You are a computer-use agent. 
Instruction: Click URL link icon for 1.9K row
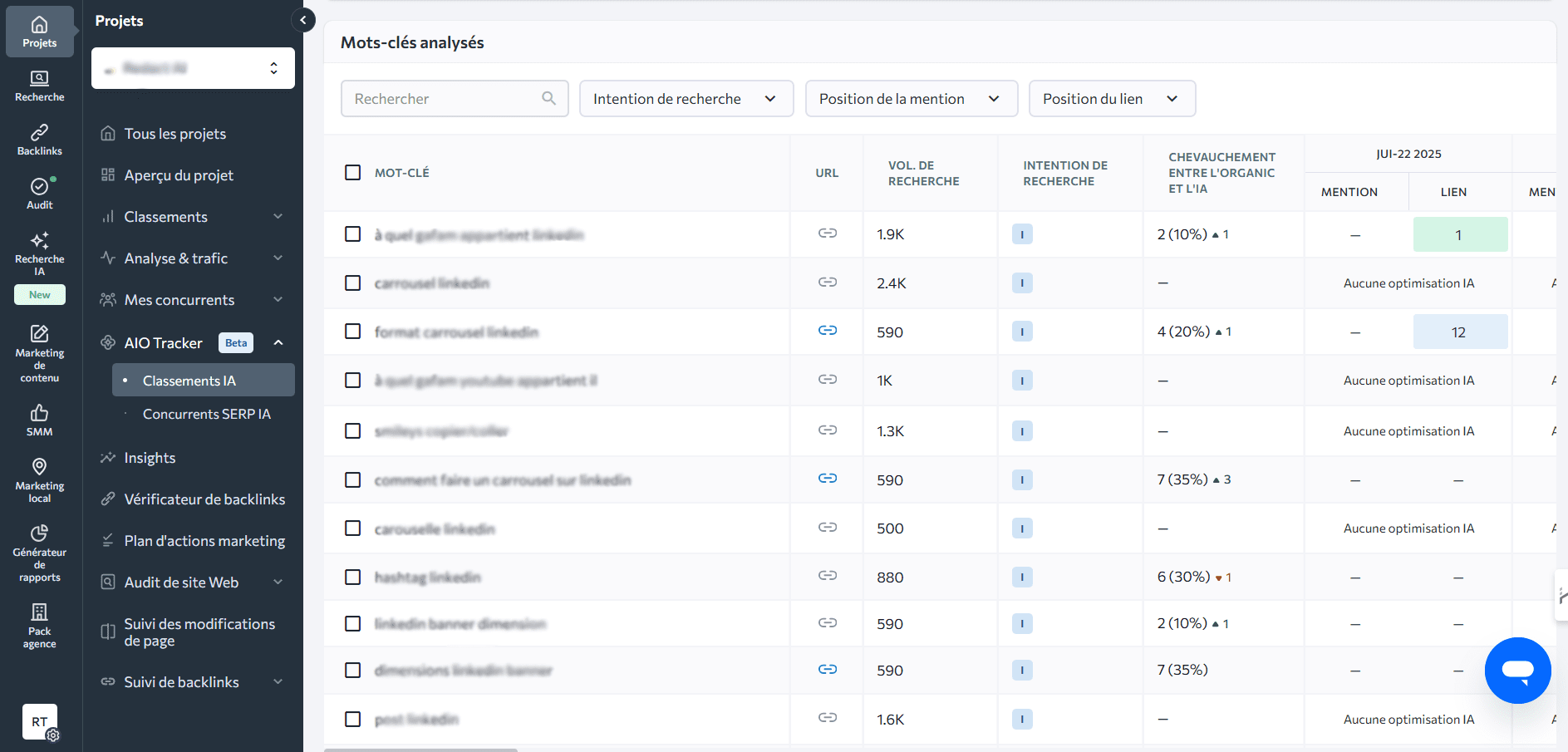pos(827,233)
